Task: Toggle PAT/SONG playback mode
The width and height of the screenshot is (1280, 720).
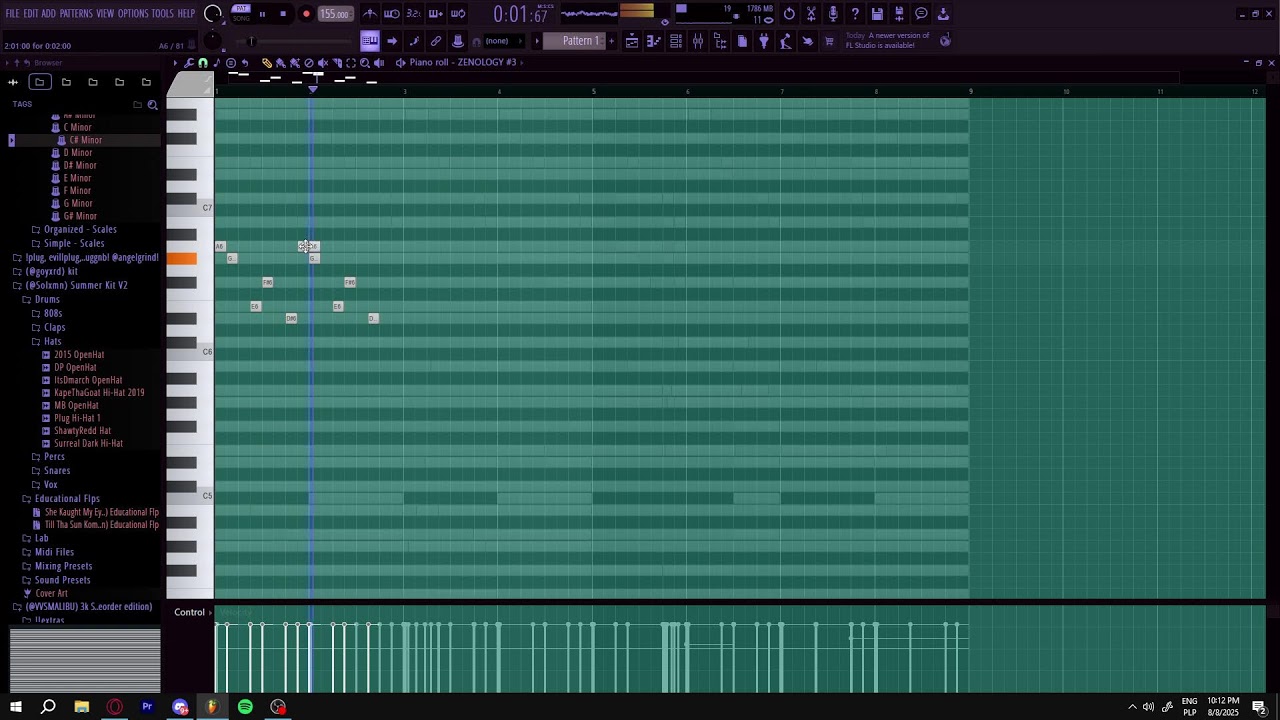Action: pyautogui.click(x=241, y=14)
